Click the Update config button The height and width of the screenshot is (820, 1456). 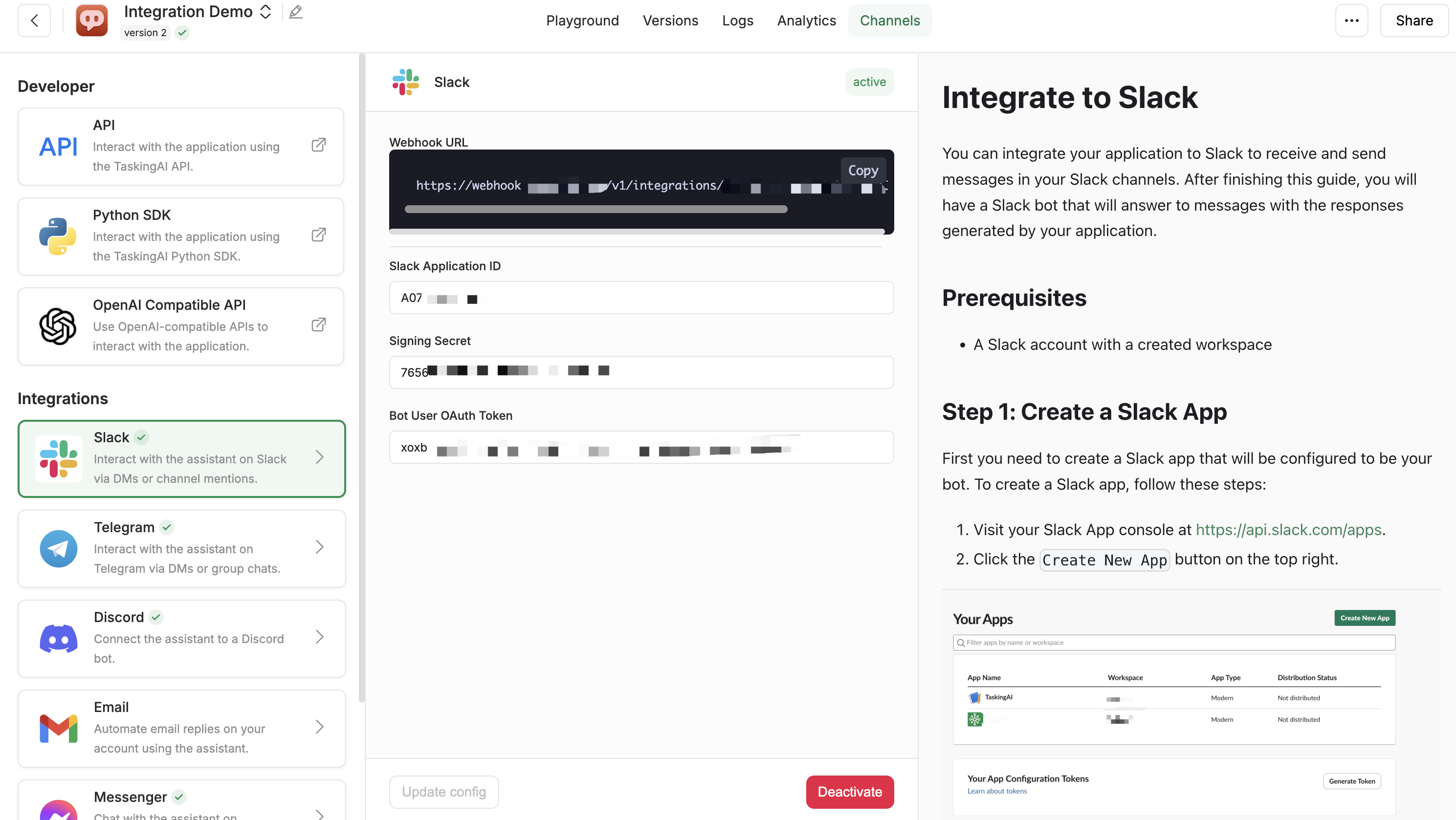click(444, 792)
